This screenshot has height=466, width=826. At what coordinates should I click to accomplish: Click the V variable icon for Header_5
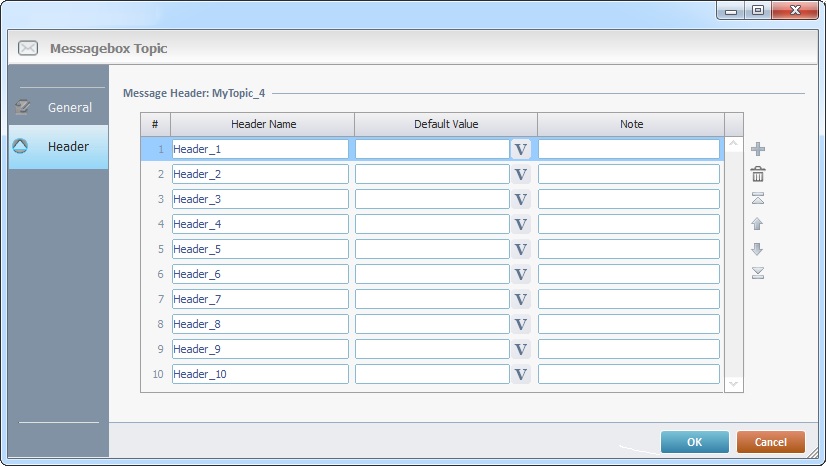520,249
